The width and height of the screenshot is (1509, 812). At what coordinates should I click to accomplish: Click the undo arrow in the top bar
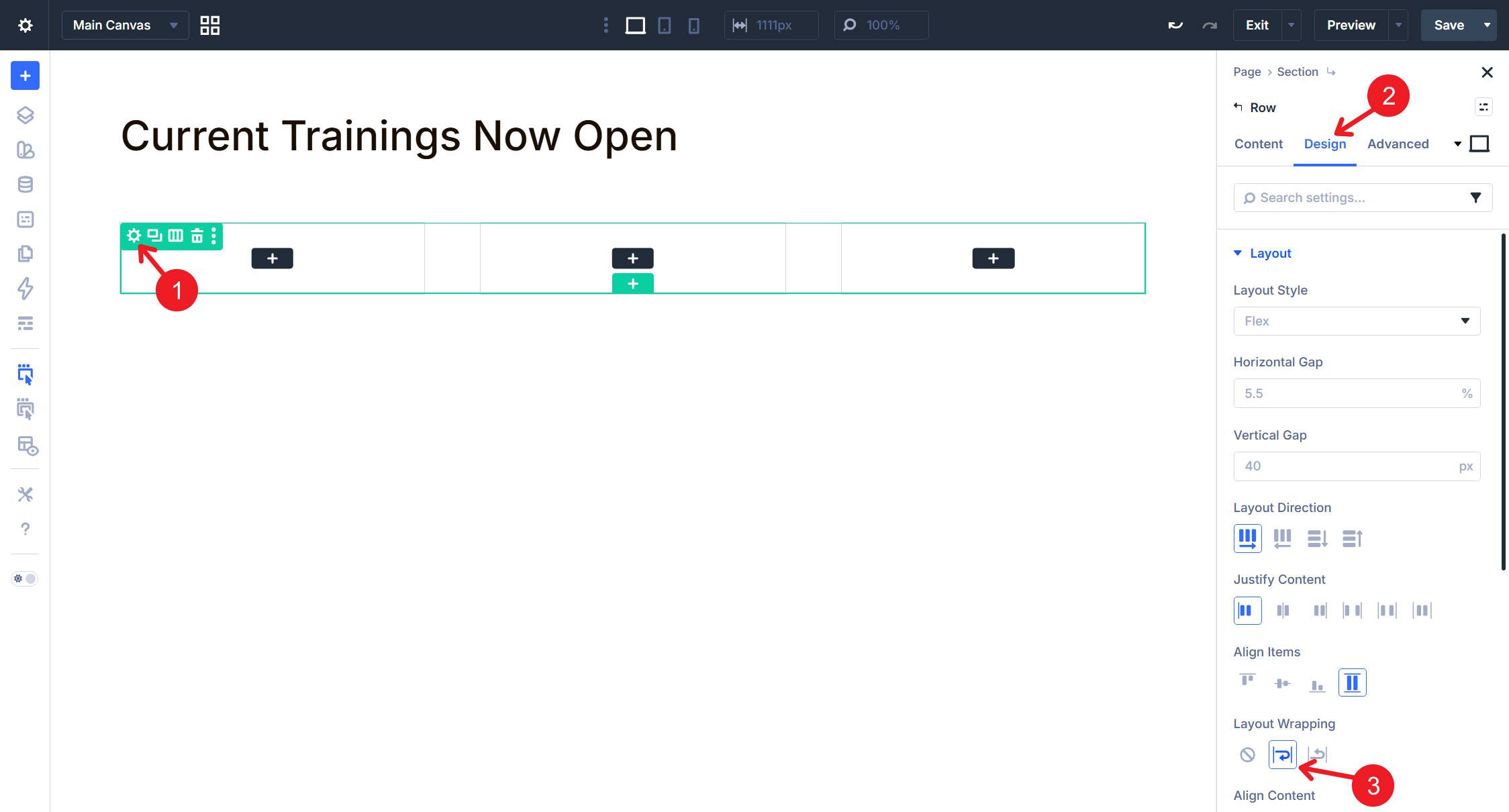tap(1175, 26)
